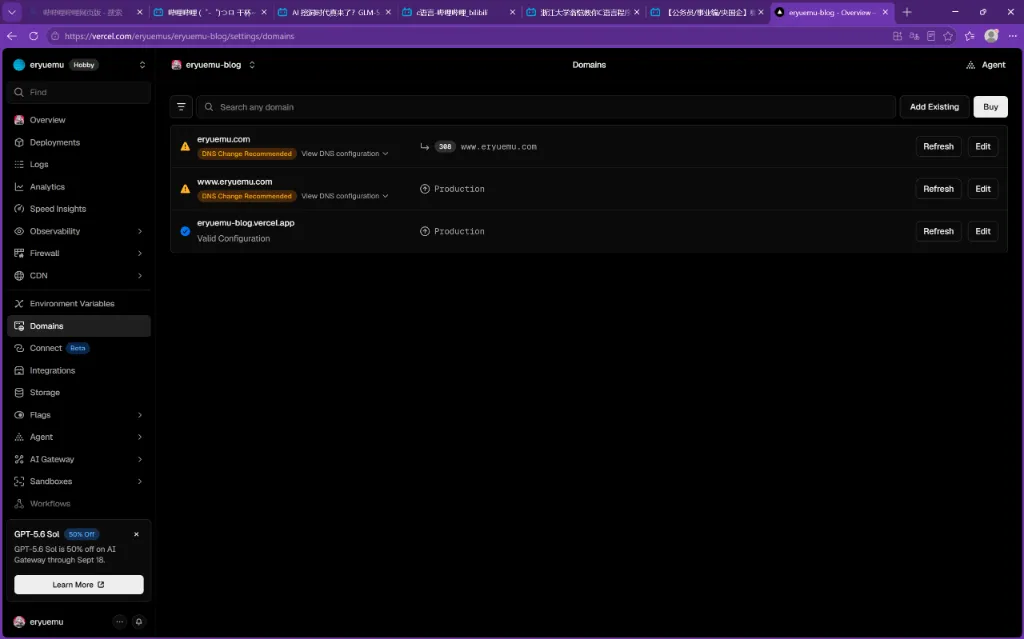
Task: Dismiss the GPT-5.6 Sol promo card
Action: (136, 534)
